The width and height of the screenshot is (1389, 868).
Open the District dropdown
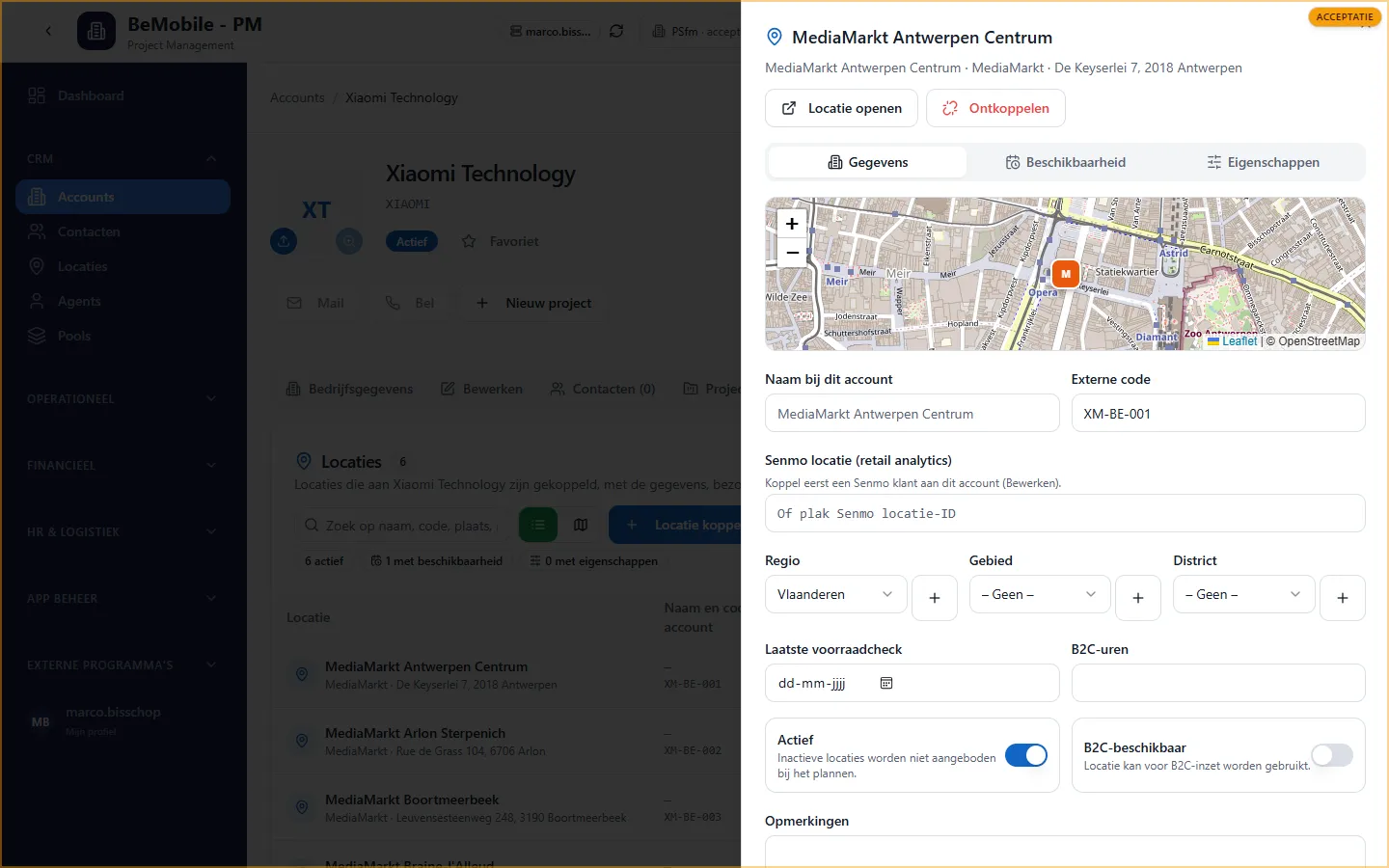pos(1244,594)
